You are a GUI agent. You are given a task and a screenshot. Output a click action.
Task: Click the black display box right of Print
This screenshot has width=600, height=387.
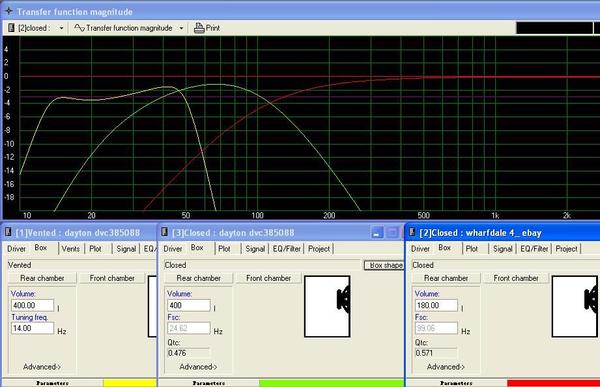(554, 28)
